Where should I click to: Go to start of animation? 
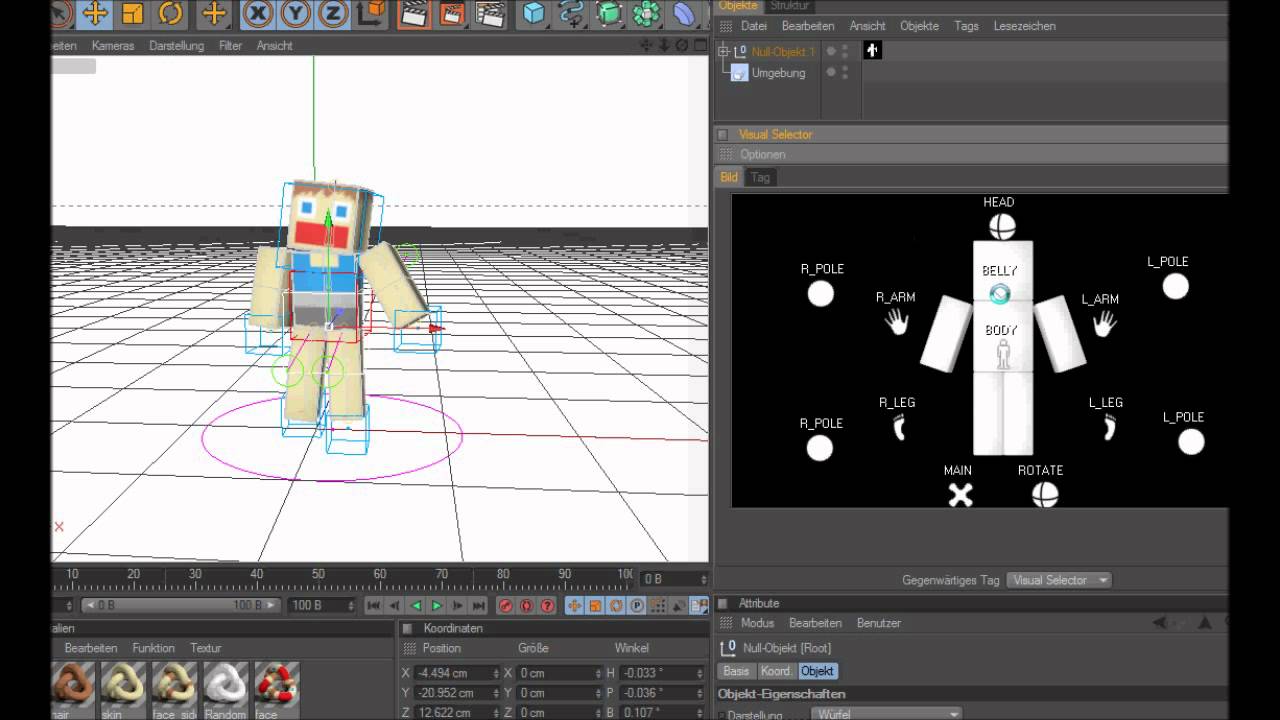tap(373, 606)
